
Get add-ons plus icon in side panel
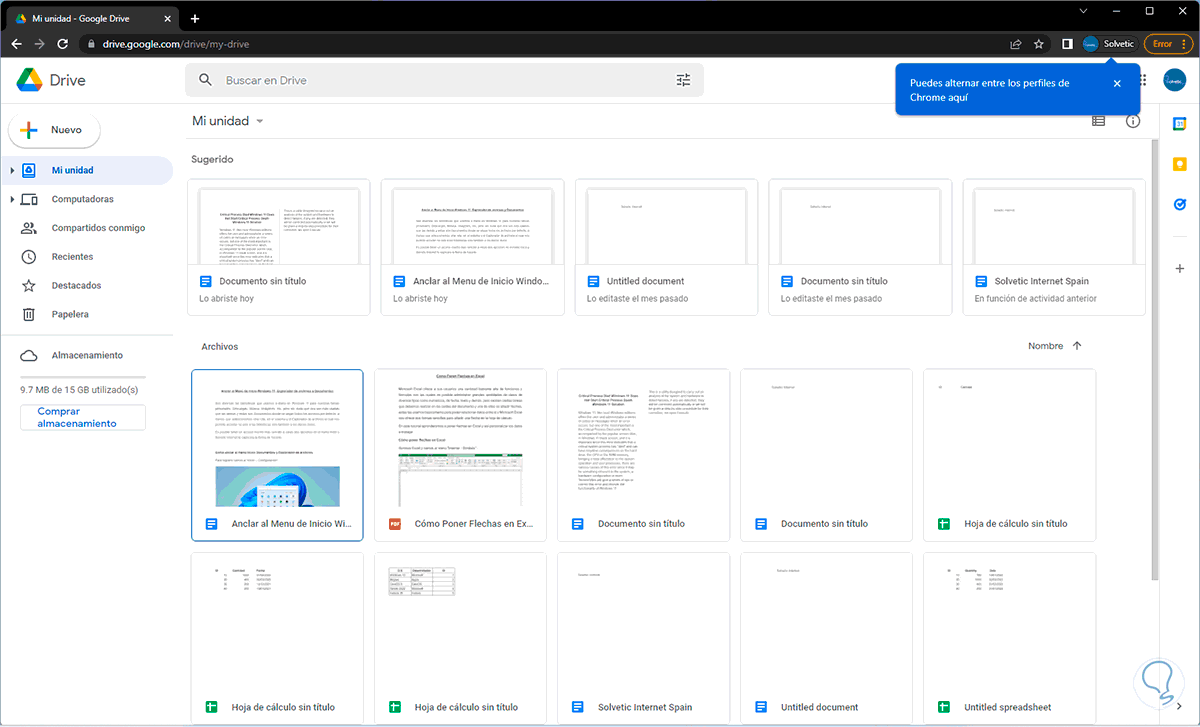tap(1179, 269)
